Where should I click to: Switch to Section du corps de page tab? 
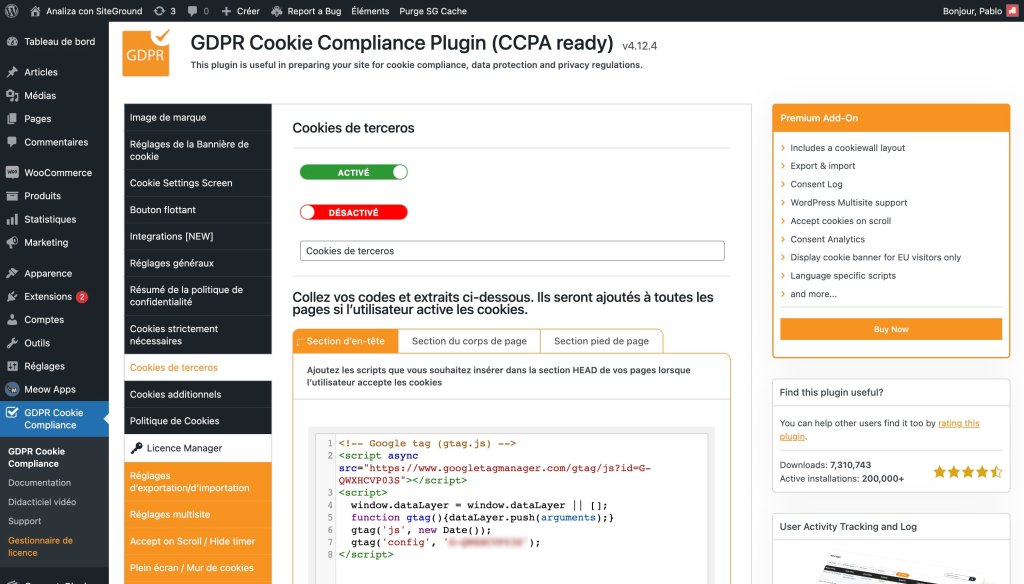tap(469, 341)
